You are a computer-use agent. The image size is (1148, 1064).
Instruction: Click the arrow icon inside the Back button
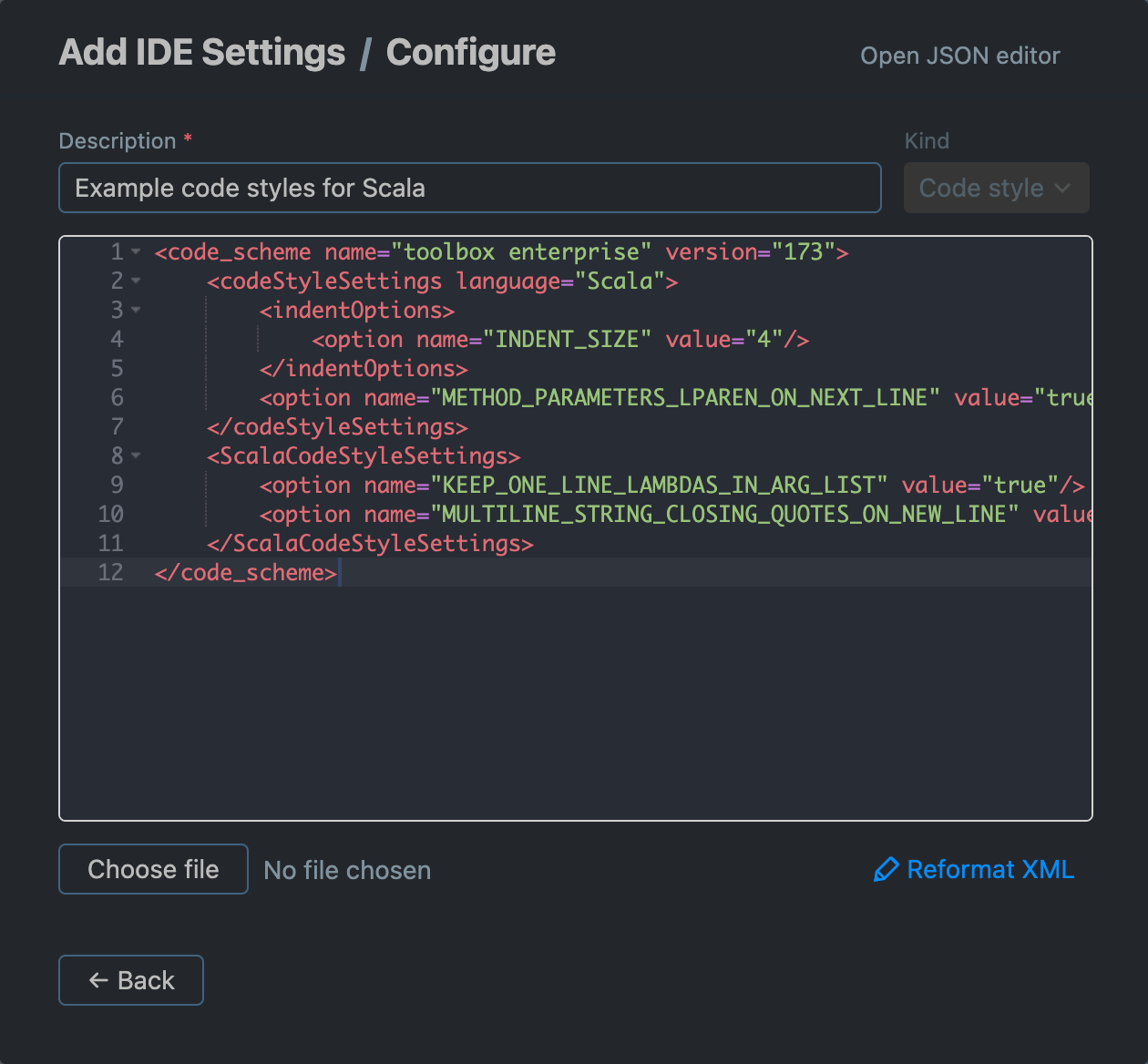pos(99,979)
